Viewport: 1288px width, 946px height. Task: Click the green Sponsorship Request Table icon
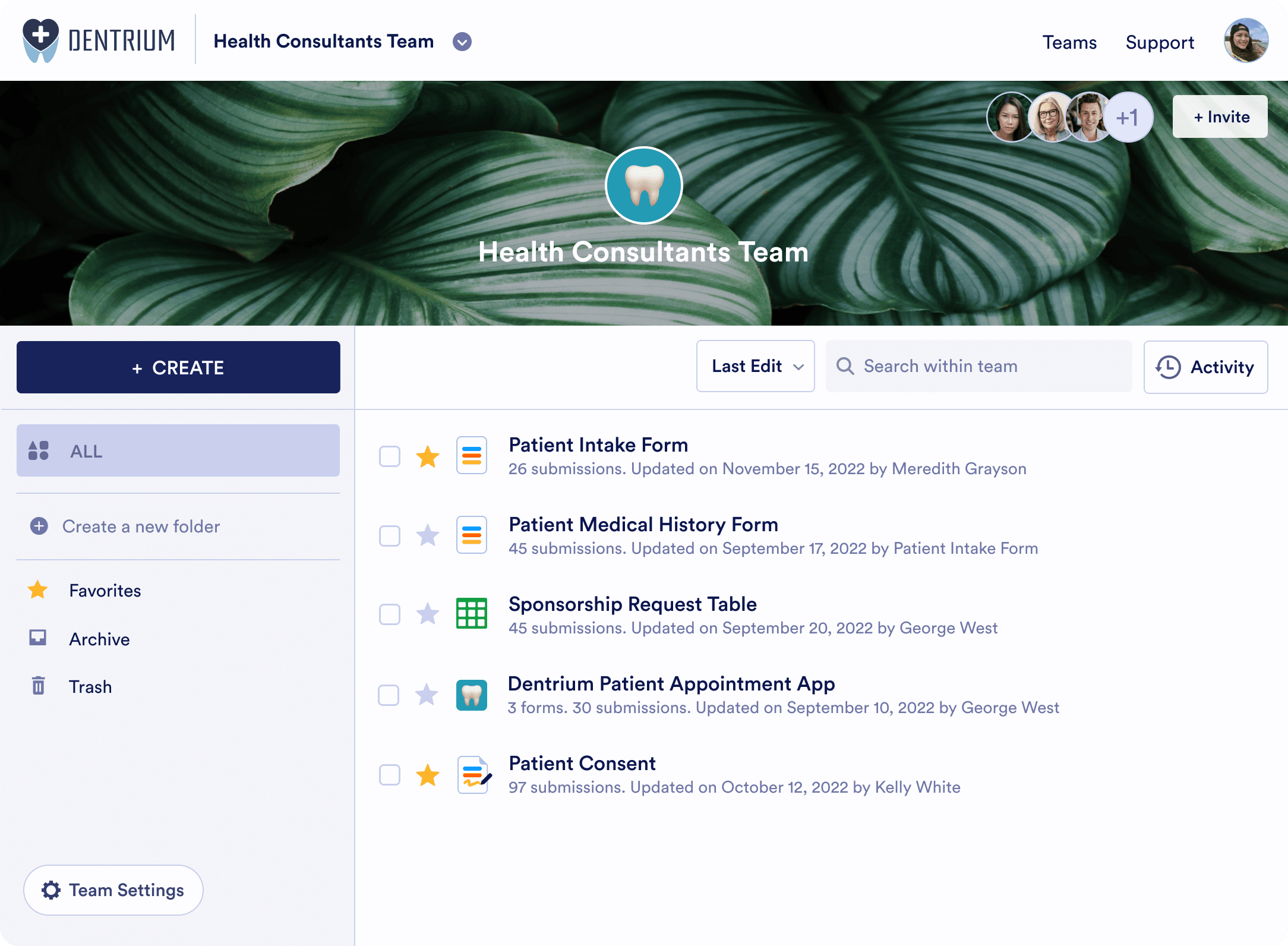point(471,613)
